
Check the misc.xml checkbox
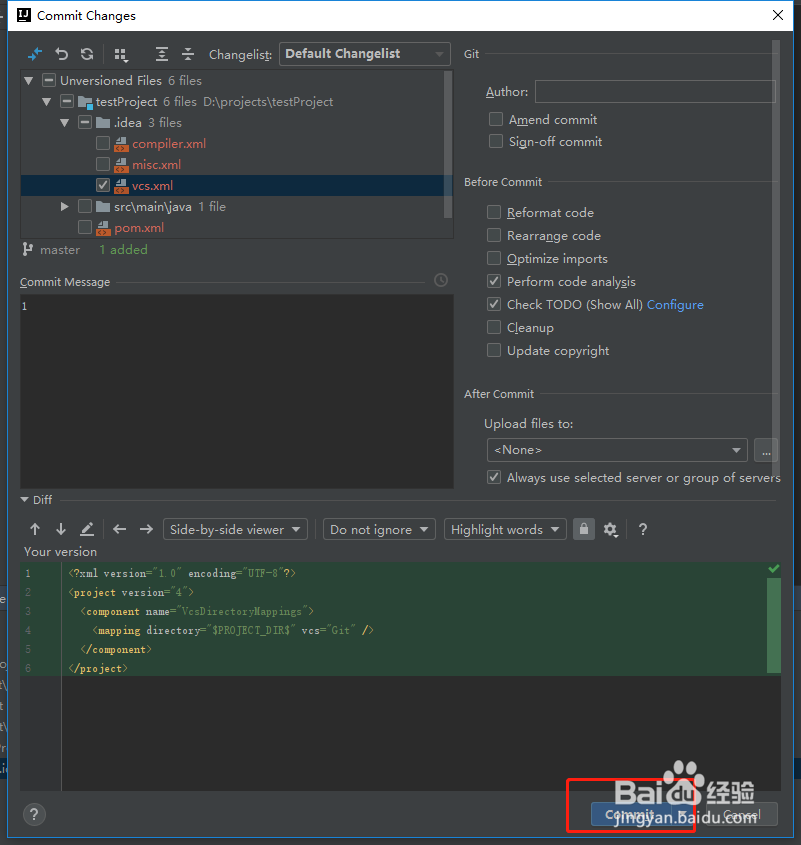pyautogui.click(x=103, y=164)
